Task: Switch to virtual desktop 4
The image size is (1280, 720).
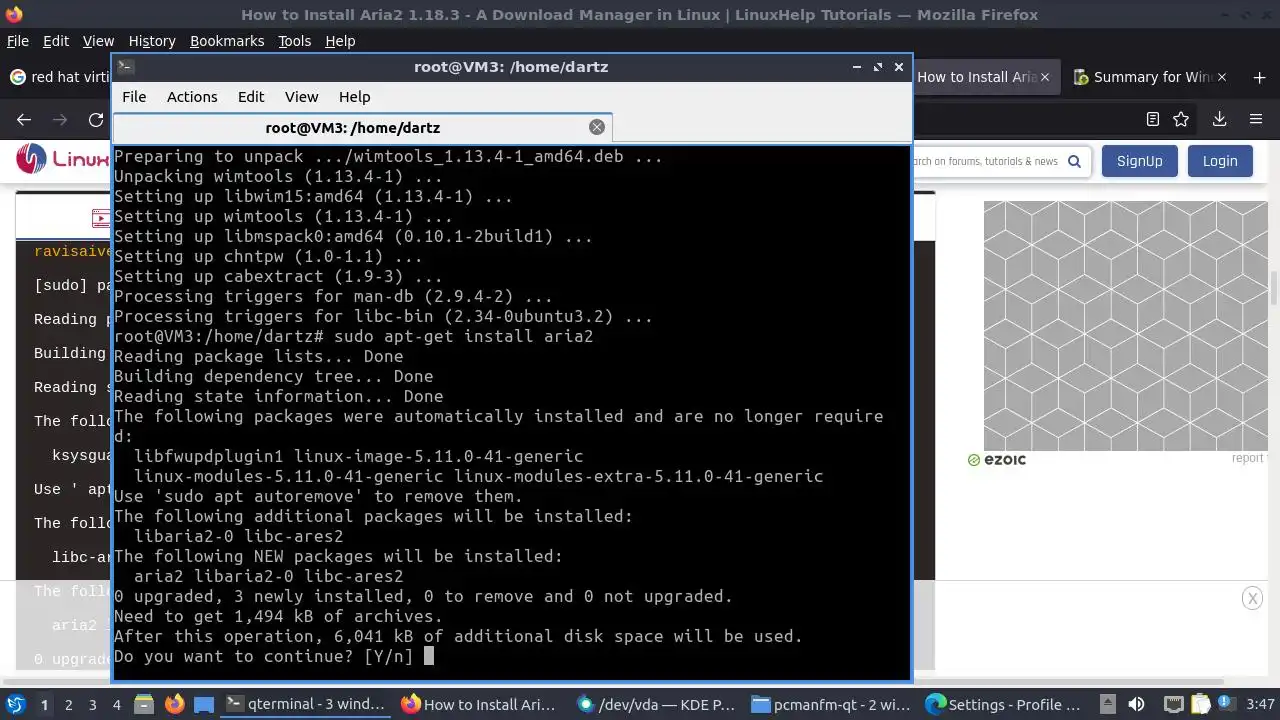Action: (117, 705)
